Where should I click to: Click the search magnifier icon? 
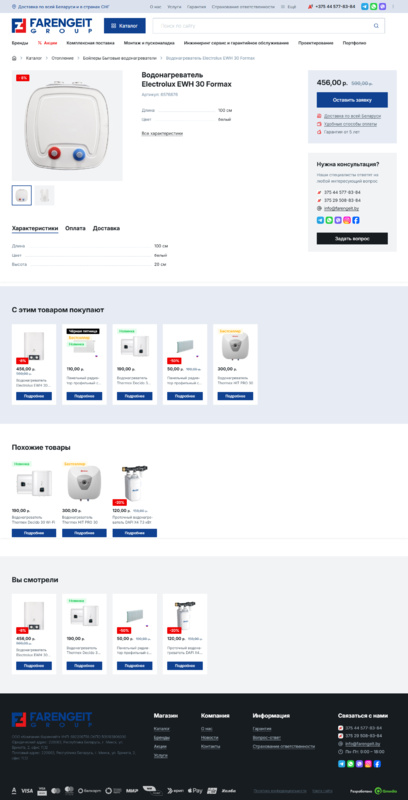[376, 26]
